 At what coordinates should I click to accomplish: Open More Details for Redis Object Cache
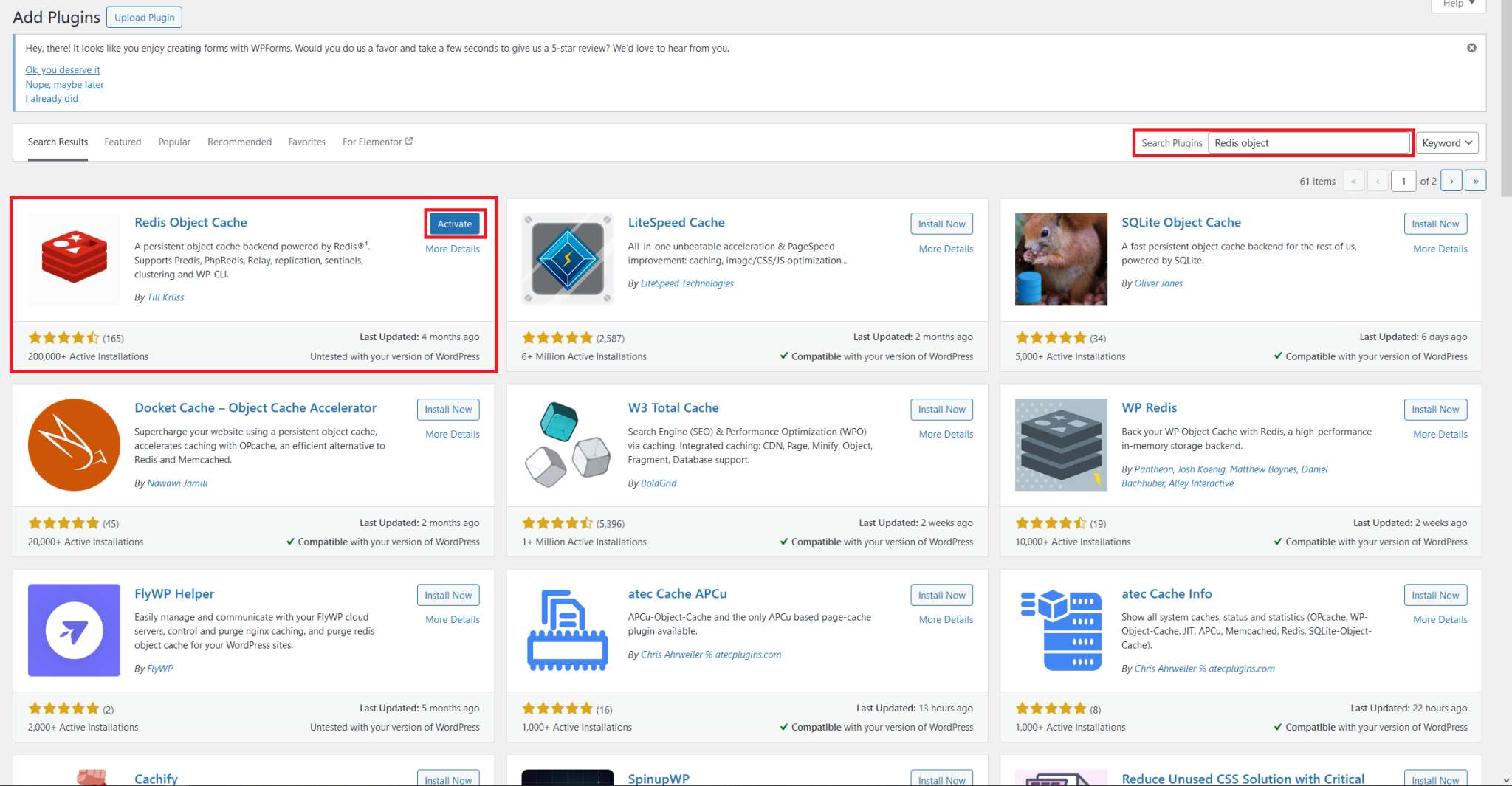pos(453,249)
